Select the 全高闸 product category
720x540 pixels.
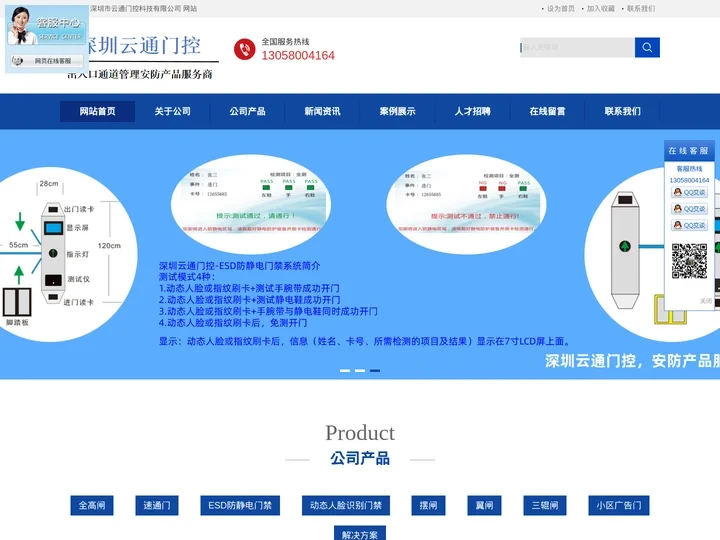[92, 506]
